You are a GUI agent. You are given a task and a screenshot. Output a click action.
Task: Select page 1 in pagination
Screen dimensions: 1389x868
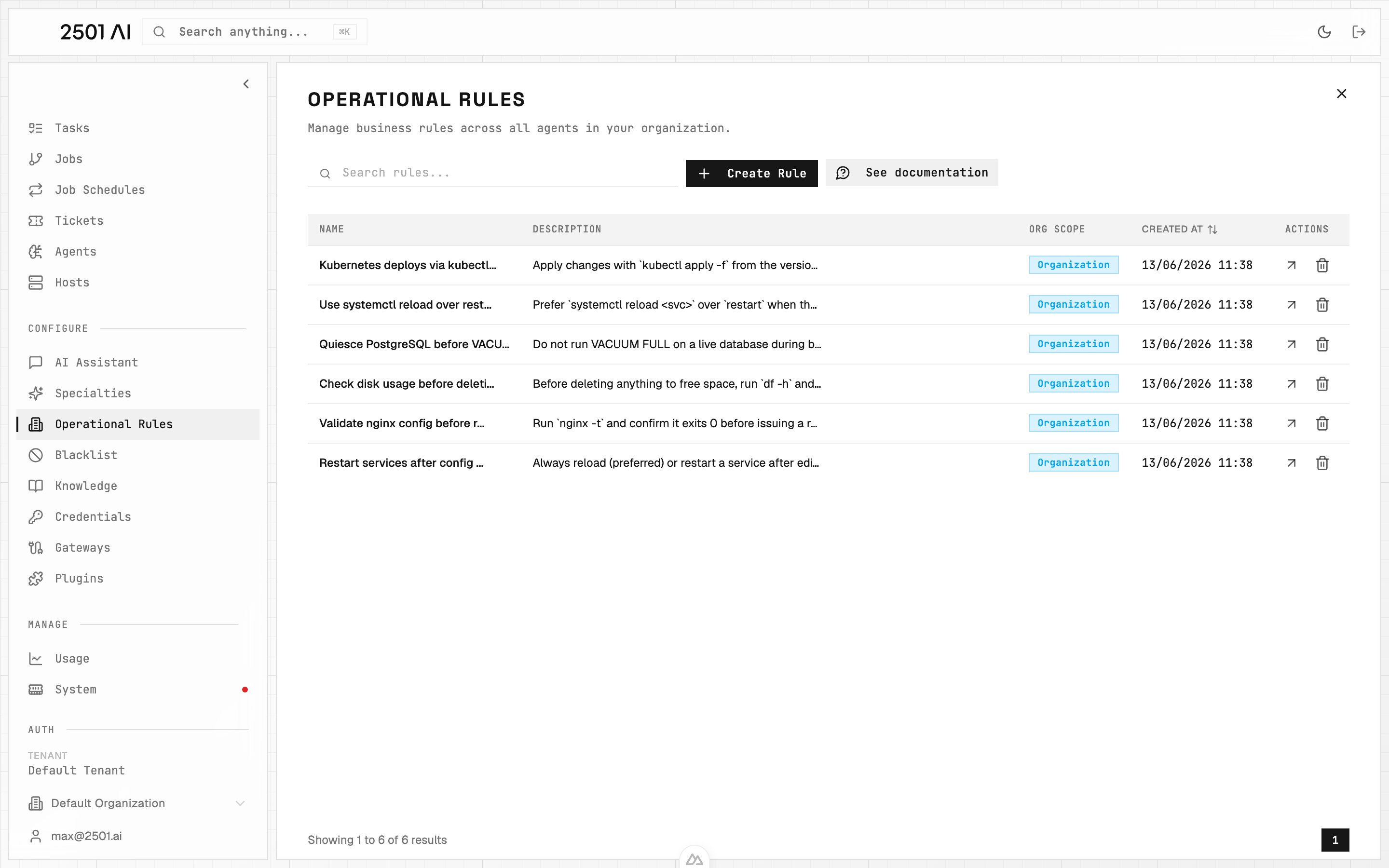[1335, 840]
